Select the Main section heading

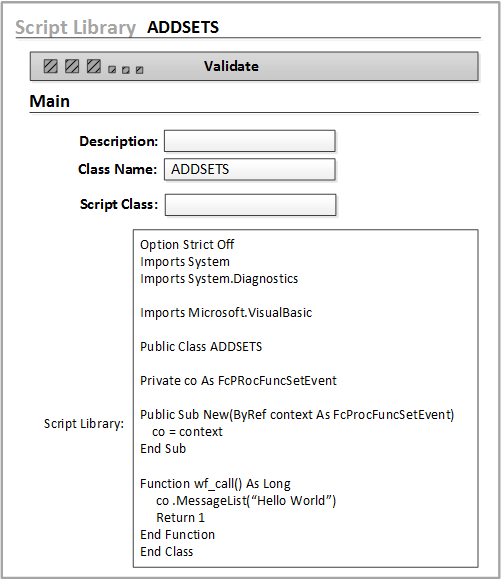[x=50, y=101]
